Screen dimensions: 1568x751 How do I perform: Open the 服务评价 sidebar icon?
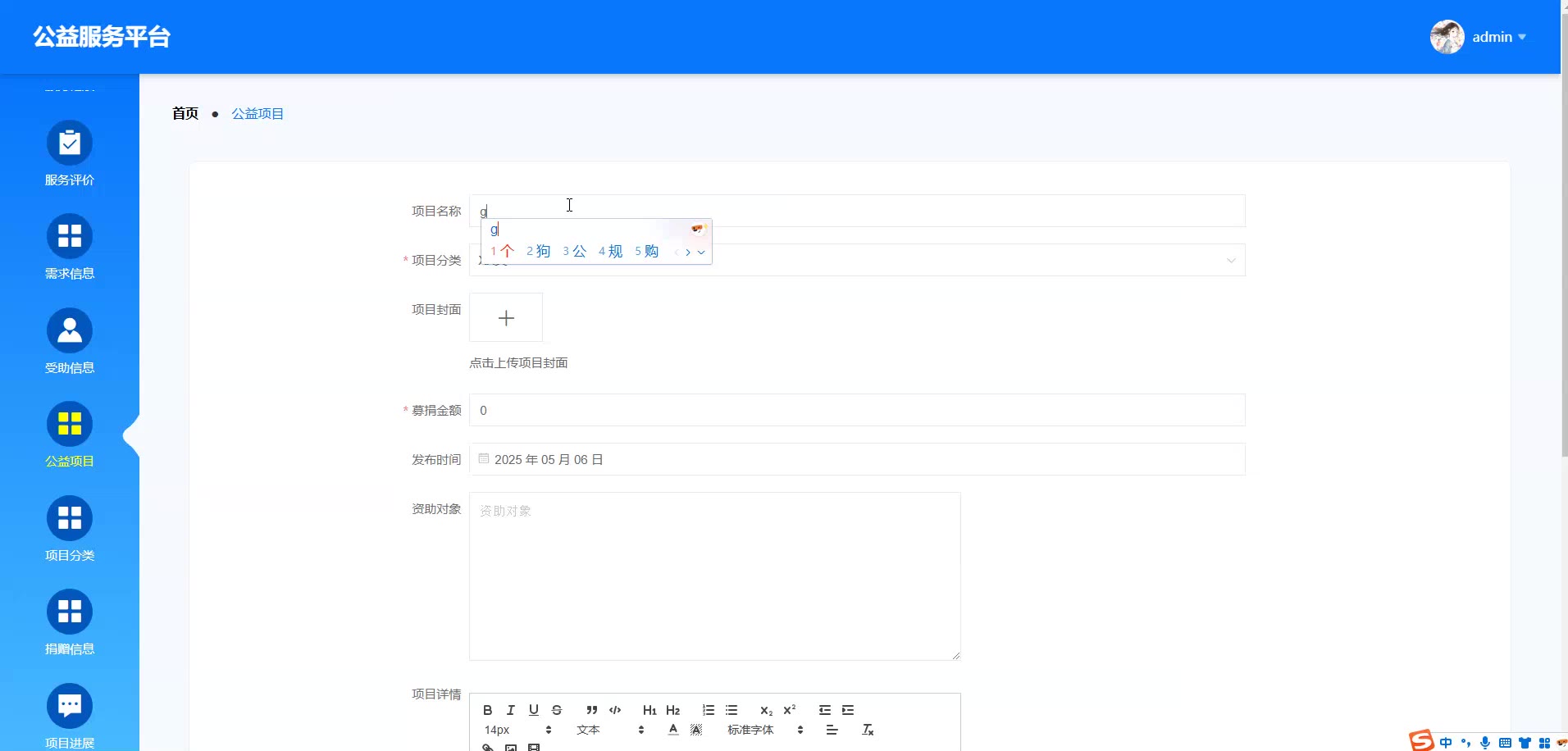pyautogui.click(x=70, y=143)
